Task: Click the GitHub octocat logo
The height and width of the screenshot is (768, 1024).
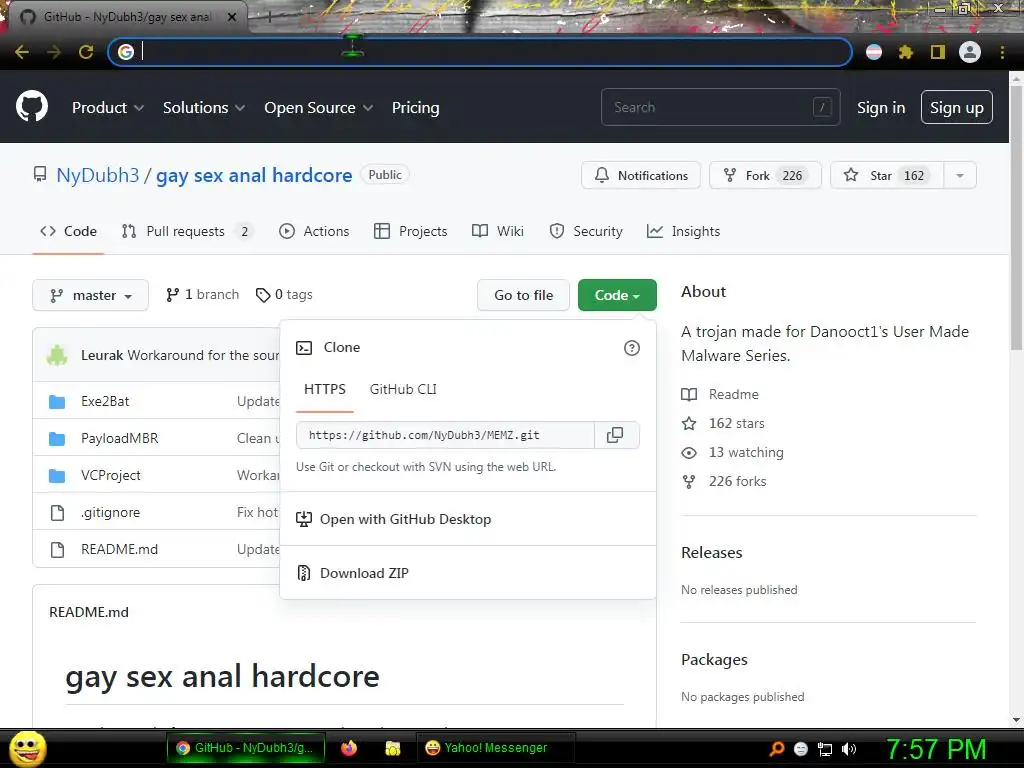Action: coord(32,106)
